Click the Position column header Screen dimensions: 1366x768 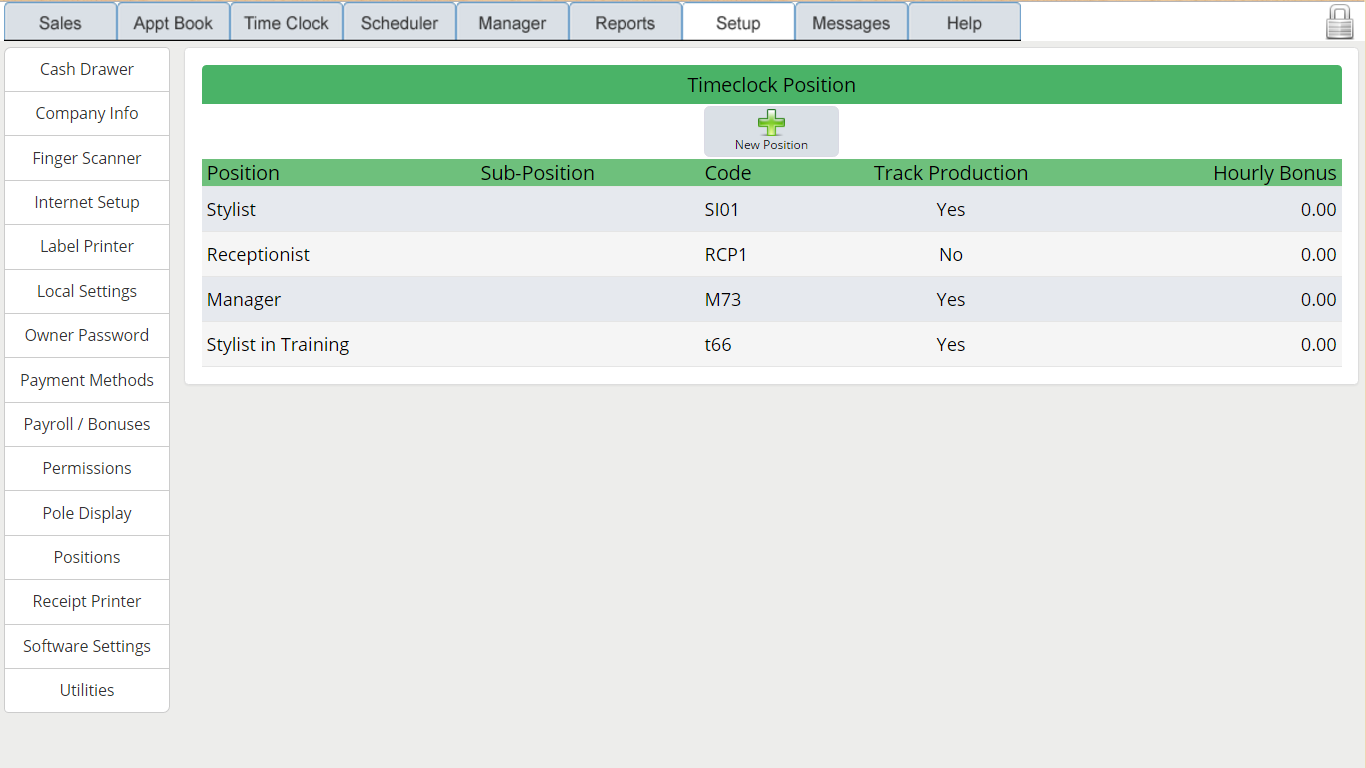point(243,173)
